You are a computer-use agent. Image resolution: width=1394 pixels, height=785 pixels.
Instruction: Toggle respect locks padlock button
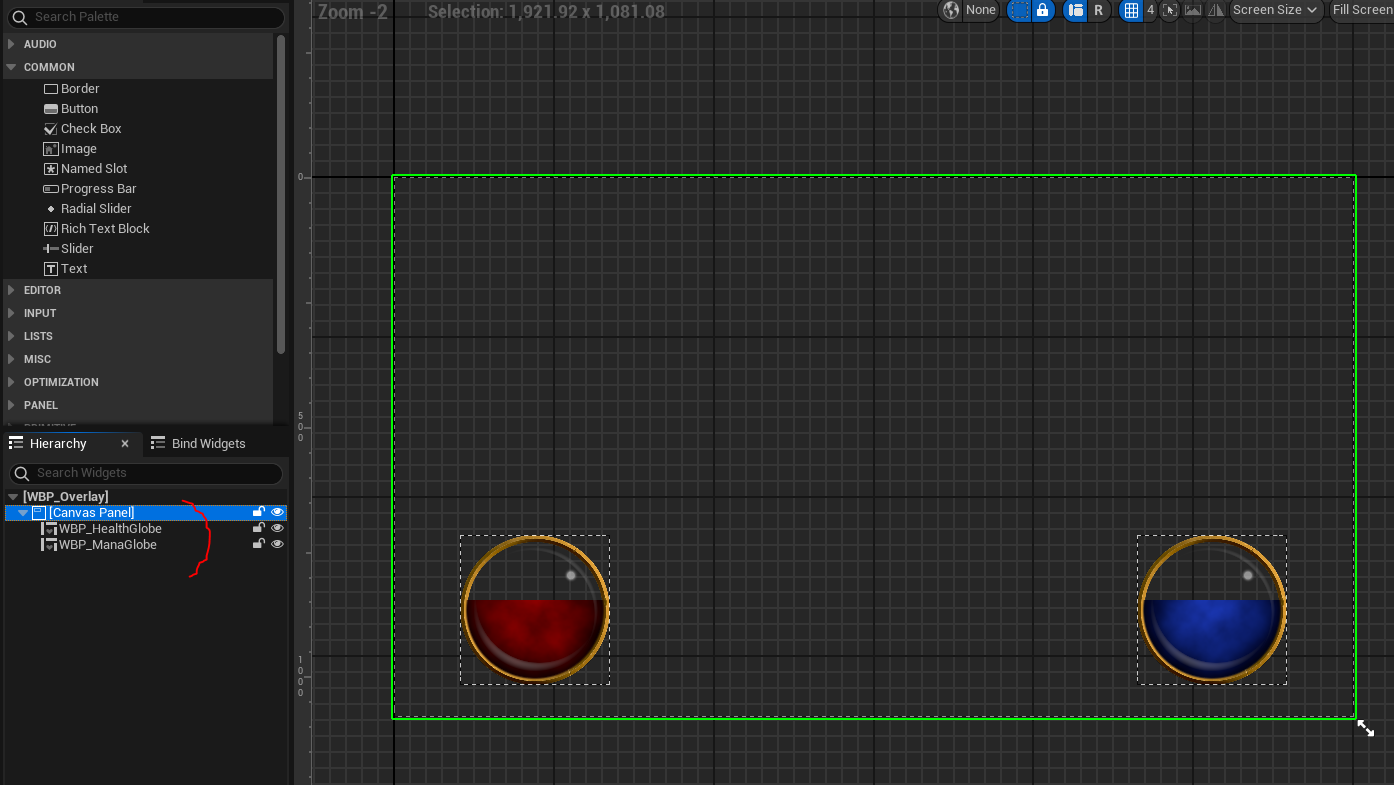point(1043,10)
